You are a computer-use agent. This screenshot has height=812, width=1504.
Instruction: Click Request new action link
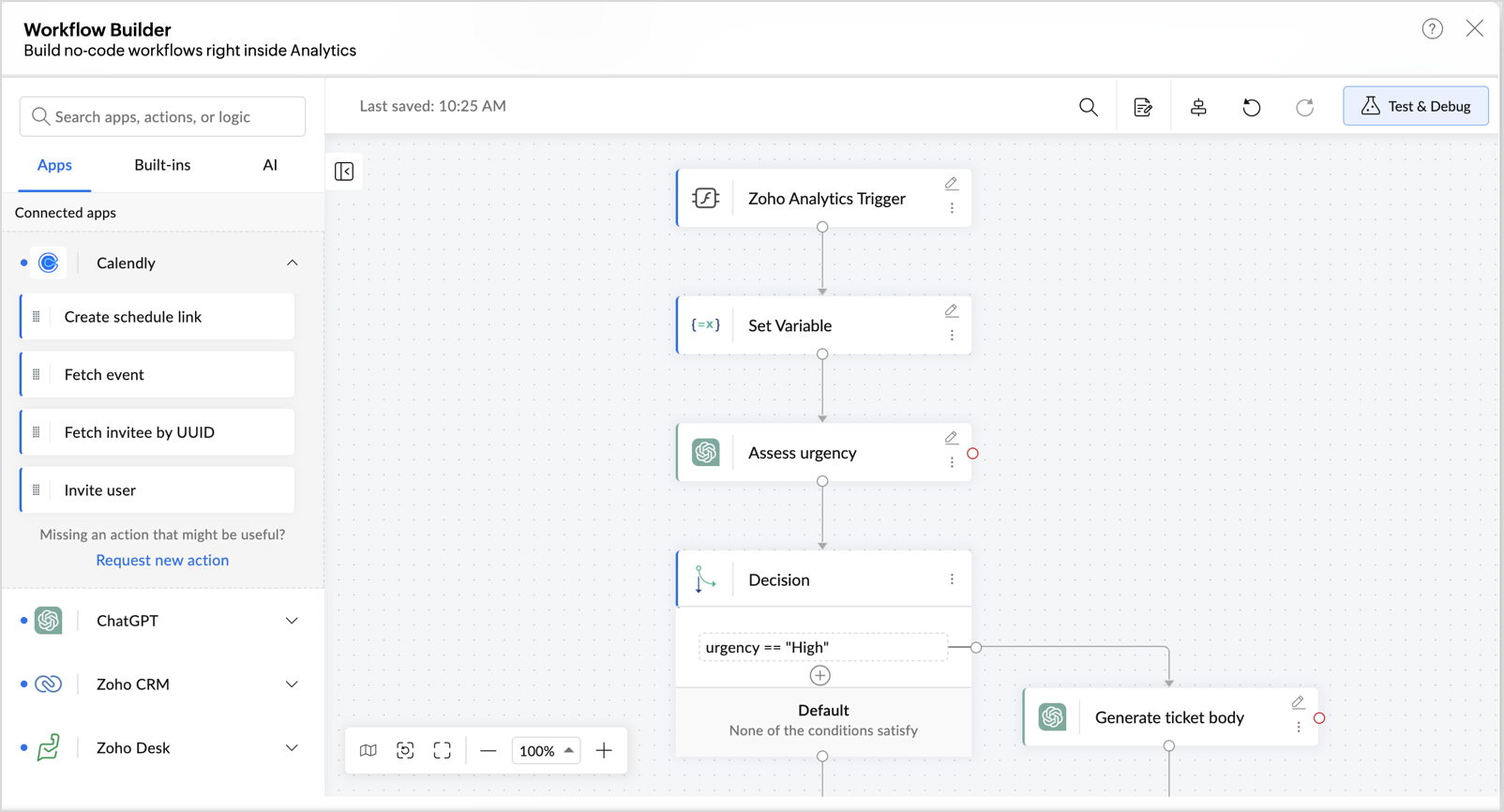click(162, 561)
